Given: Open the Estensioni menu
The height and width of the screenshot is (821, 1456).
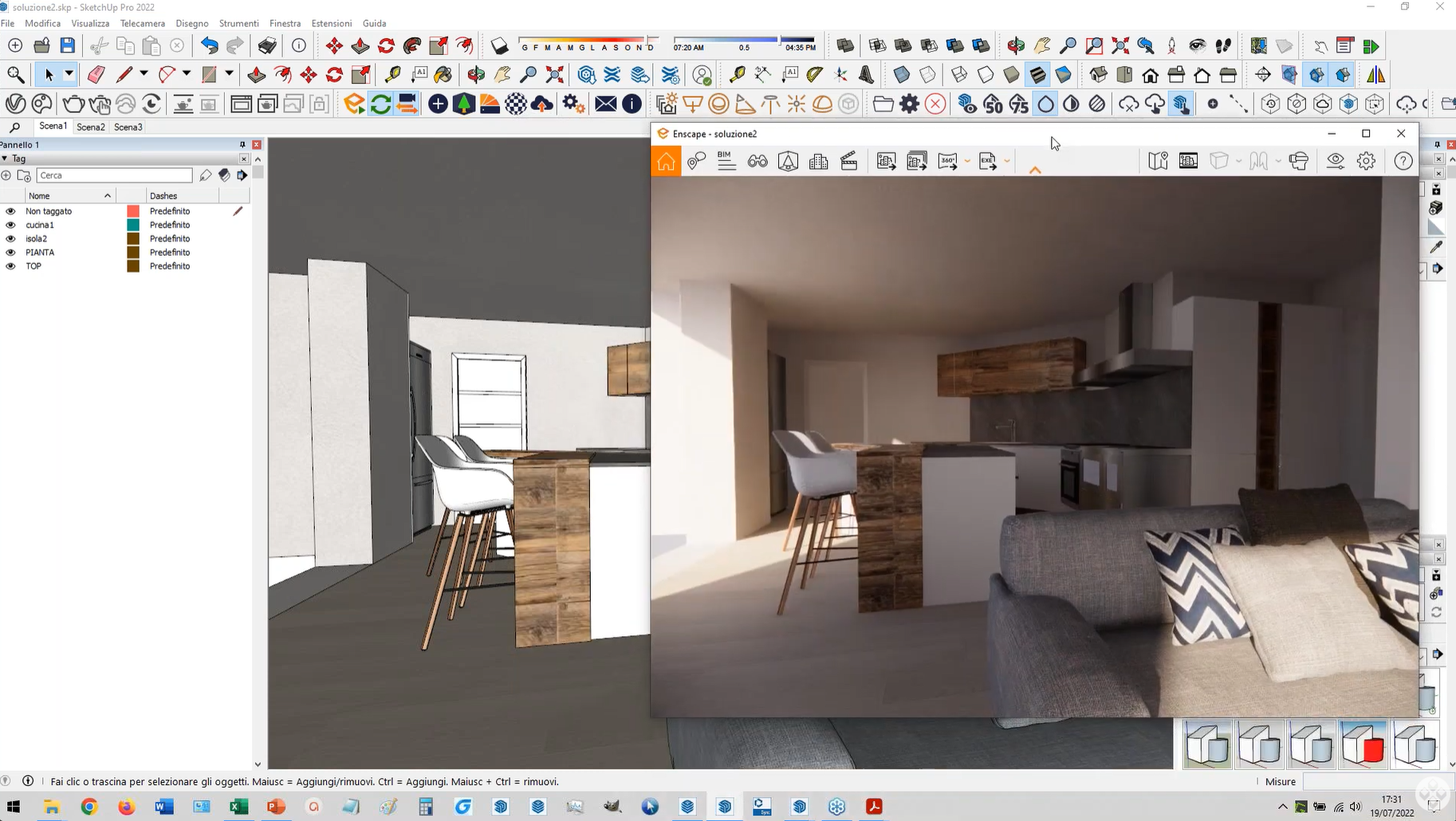Looking at the screenshot, I should (x=331, y=23).
